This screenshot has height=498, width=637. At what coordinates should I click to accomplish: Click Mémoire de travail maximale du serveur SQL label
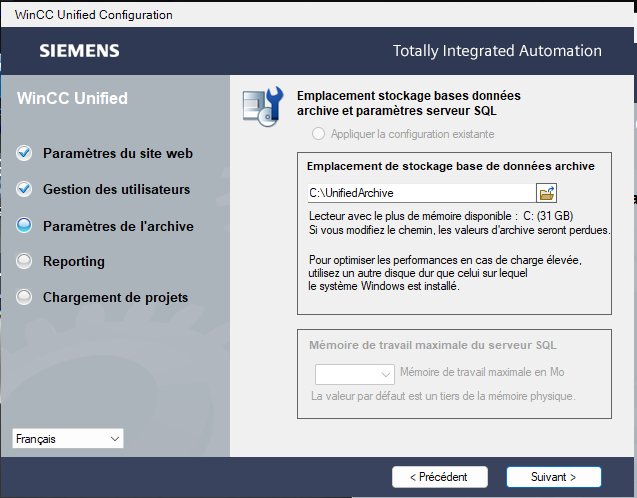click(x=433, y=345)
